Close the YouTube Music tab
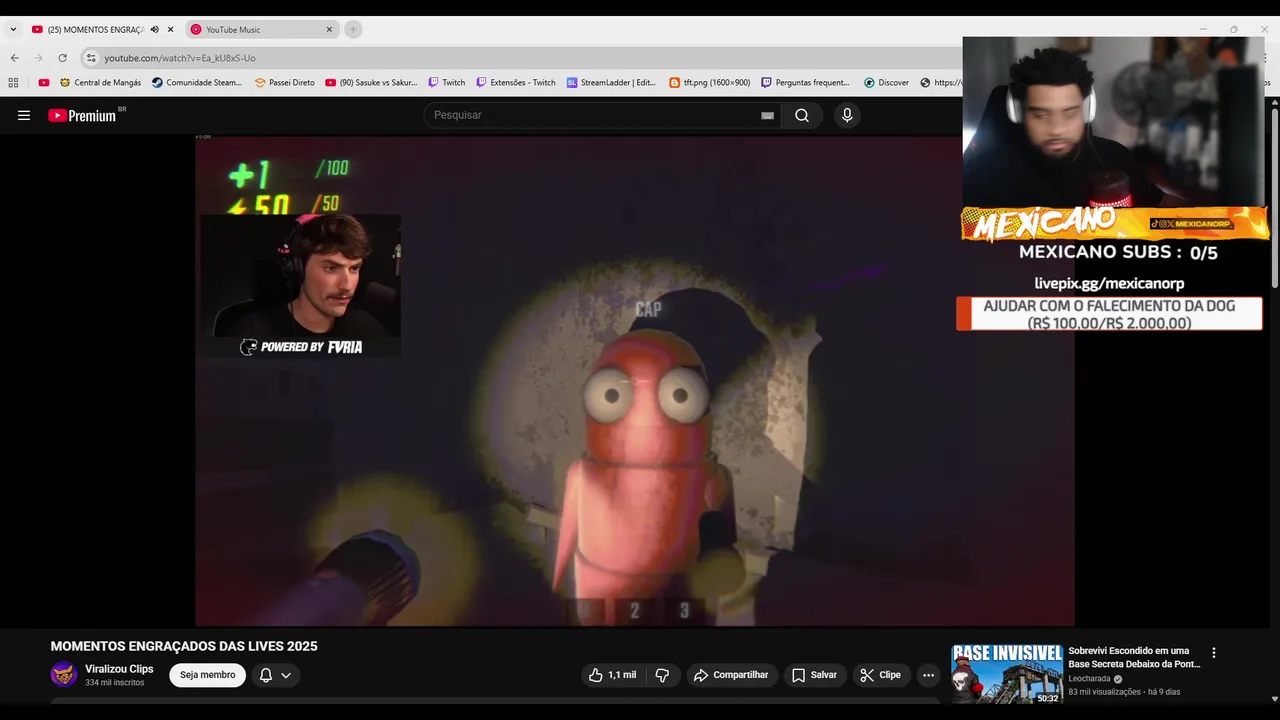 329,29
